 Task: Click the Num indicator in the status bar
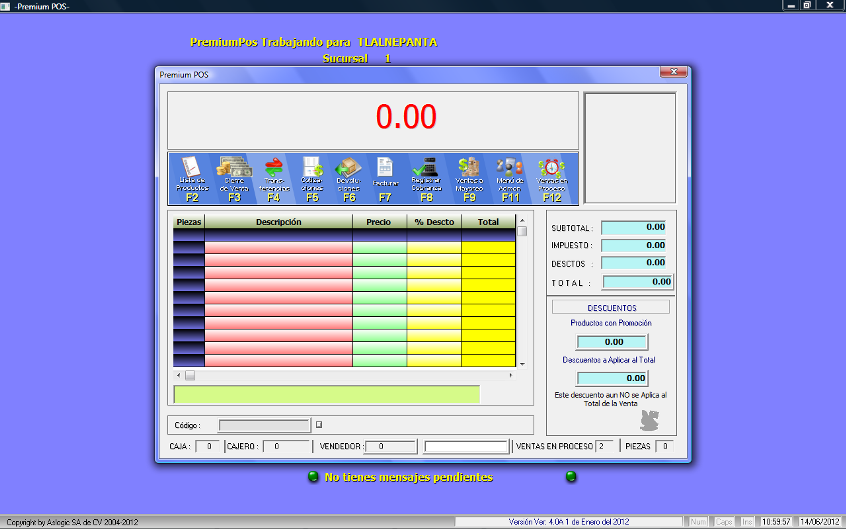(698, 522)
